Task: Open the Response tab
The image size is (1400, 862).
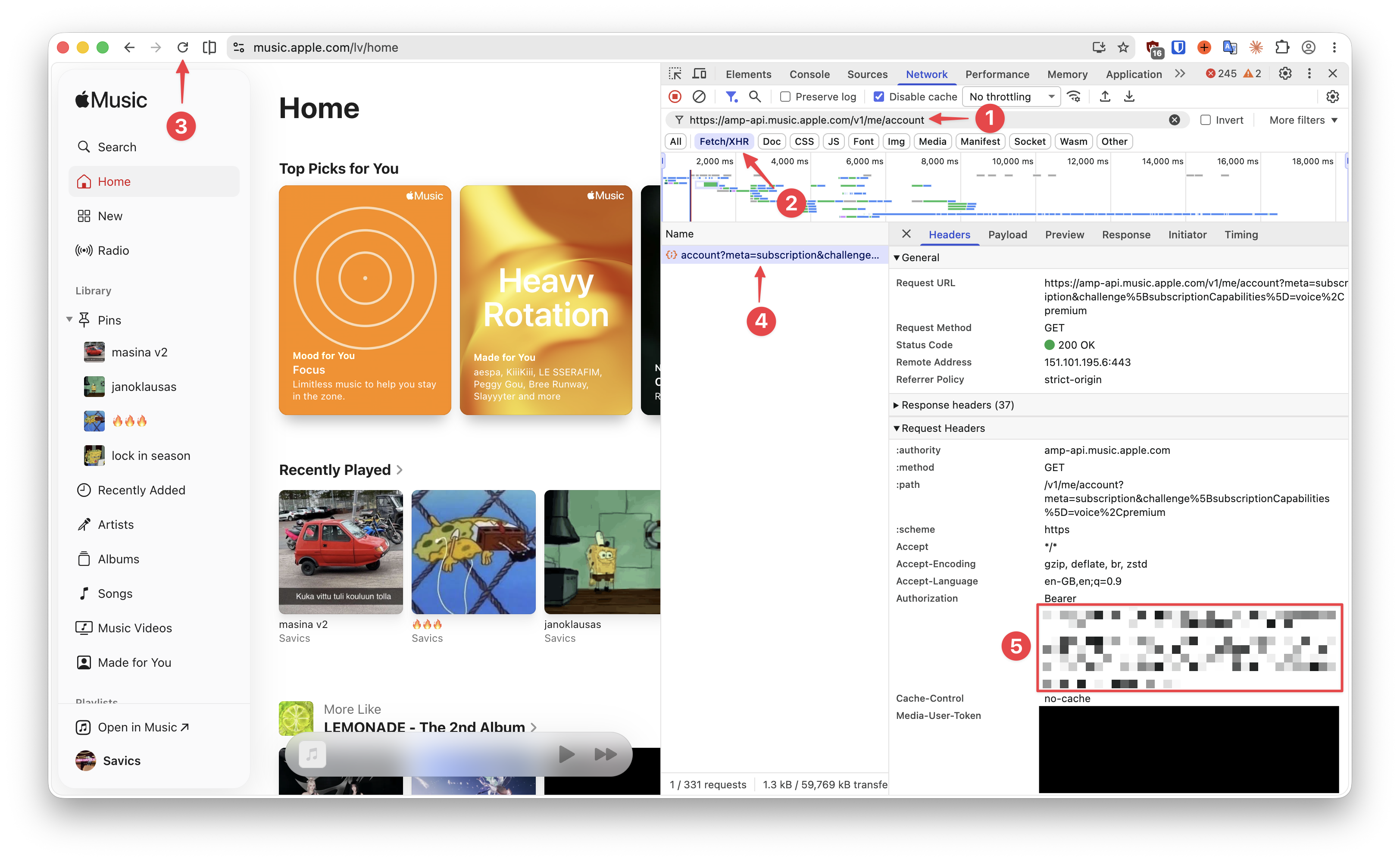Action: 1126,234
